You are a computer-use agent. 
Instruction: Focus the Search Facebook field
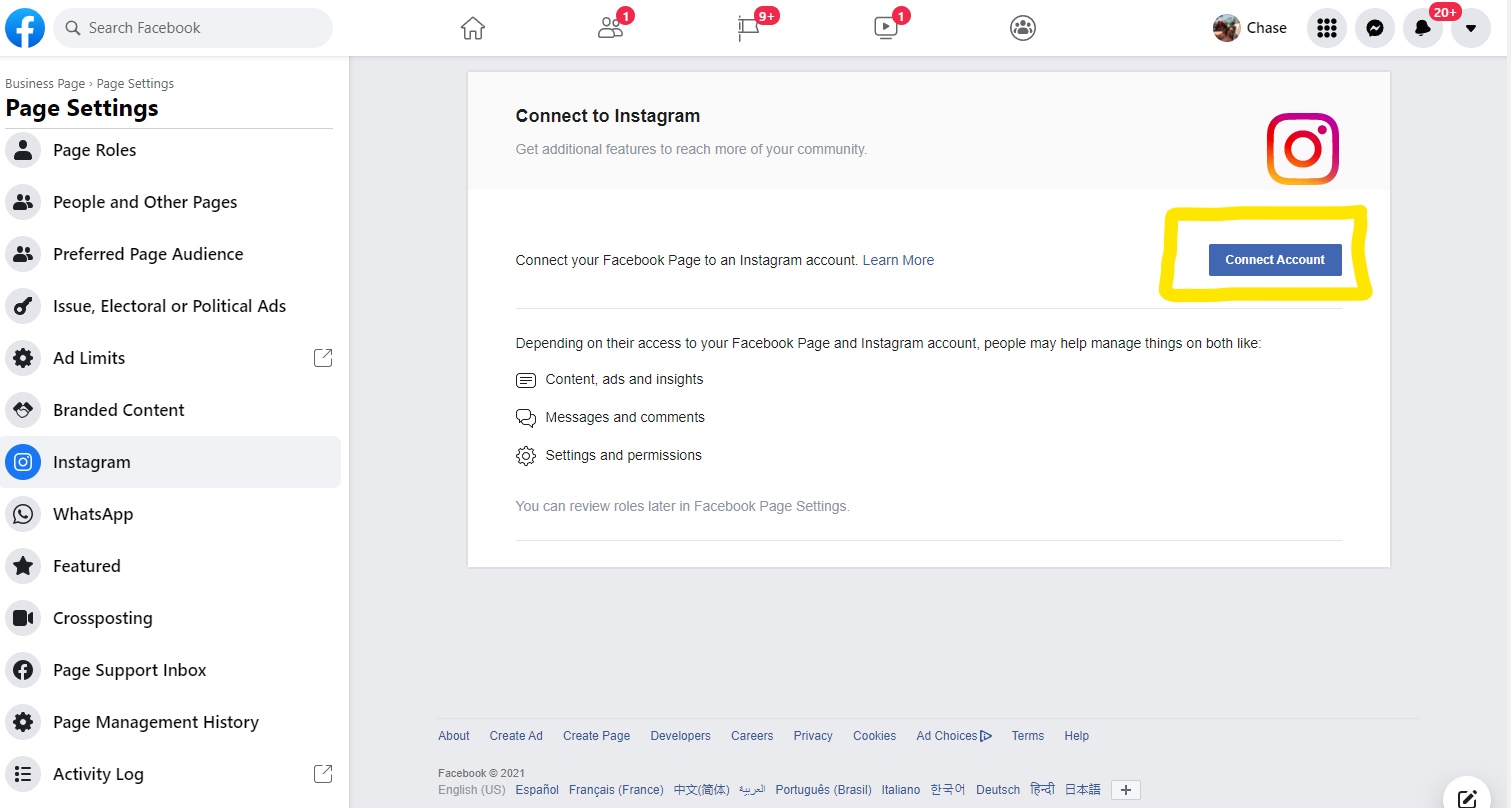[193, 28]
